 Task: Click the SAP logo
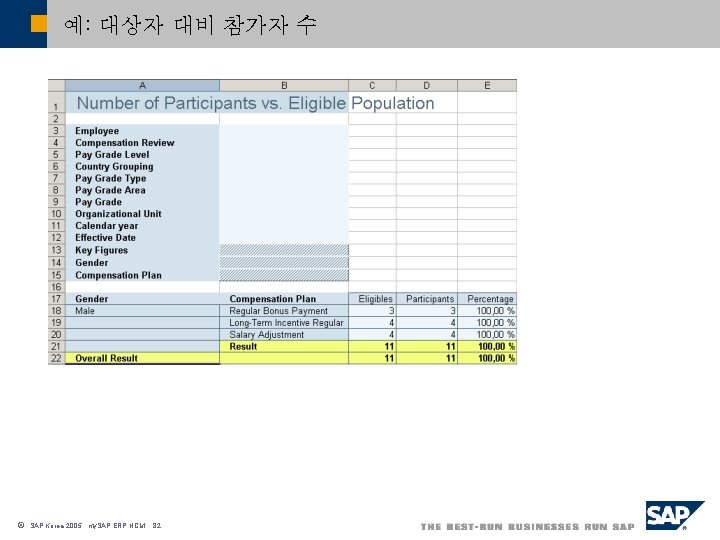coord(675,515)
